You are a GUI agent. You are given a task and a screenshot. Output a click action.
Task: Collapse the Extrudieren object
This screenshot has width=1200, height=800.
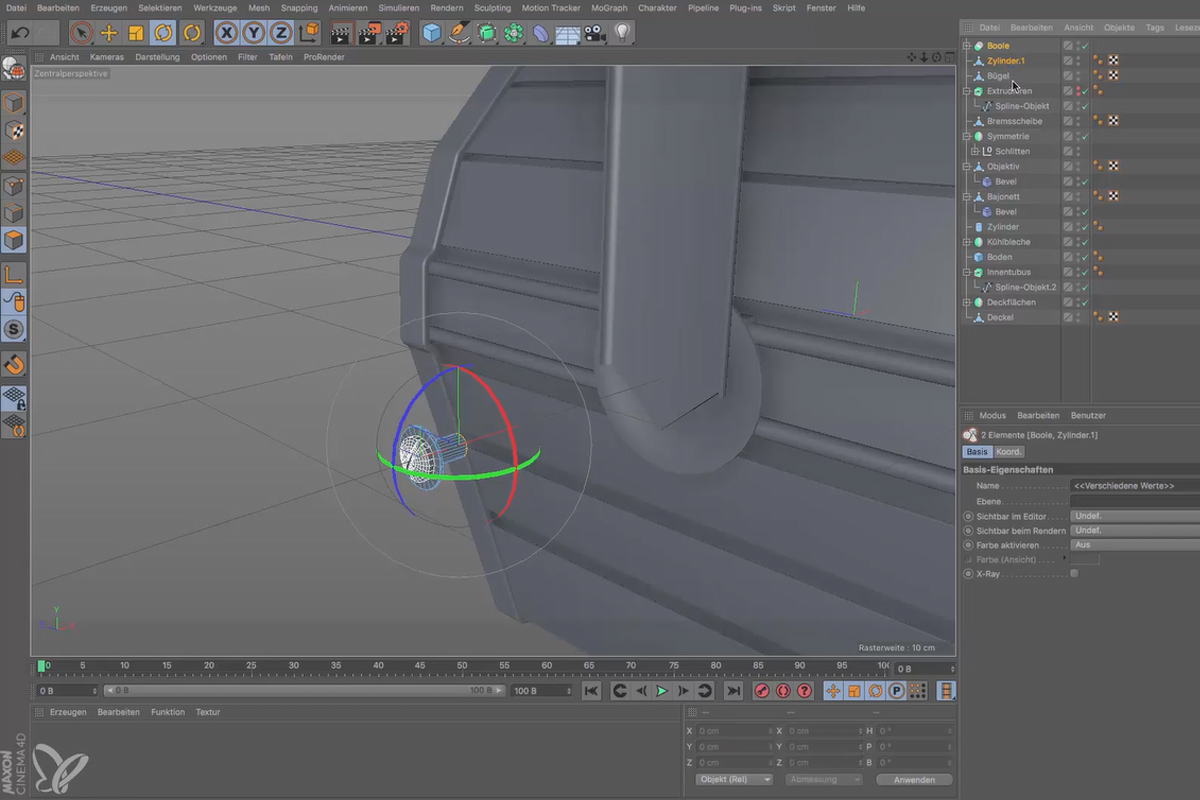click(967, 91)
